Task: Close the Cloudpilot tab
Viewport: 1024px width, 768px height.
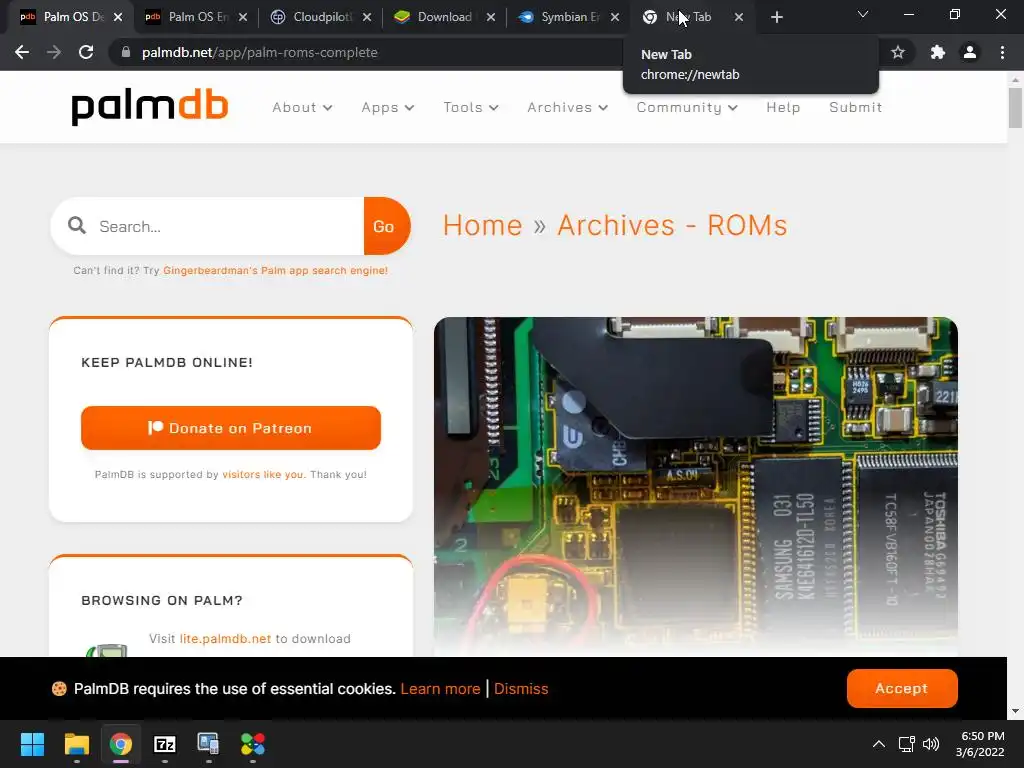Action: pos(367,17)
